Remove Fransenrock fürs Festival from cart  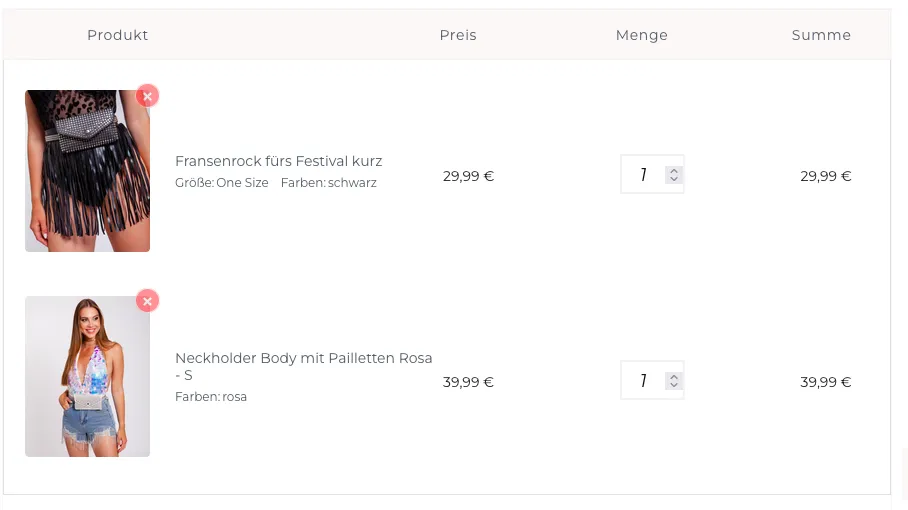[x=148, y=96]
